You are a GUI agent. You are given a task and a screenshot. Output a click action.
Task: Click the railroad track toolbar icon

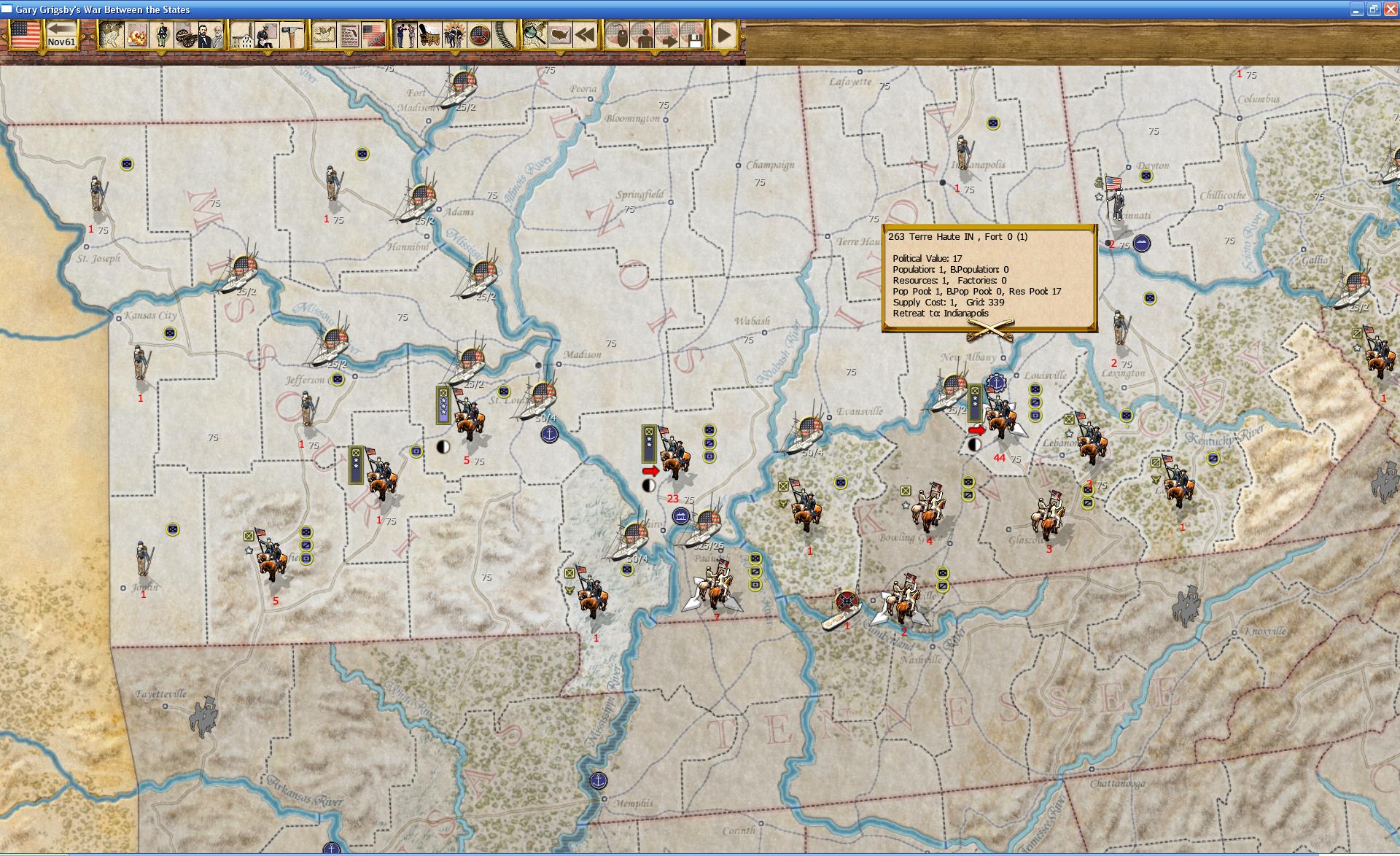(x=504, y=34)
